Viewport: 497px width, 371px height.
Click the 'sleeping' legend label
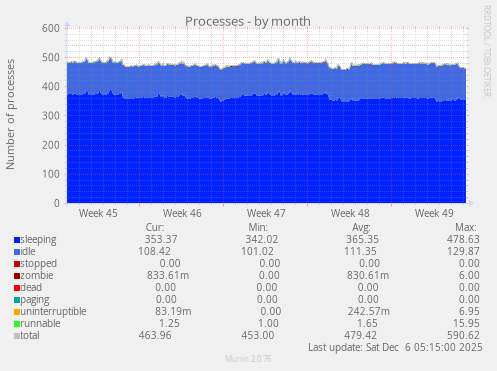pyautogui.click(x=38, y=240)
